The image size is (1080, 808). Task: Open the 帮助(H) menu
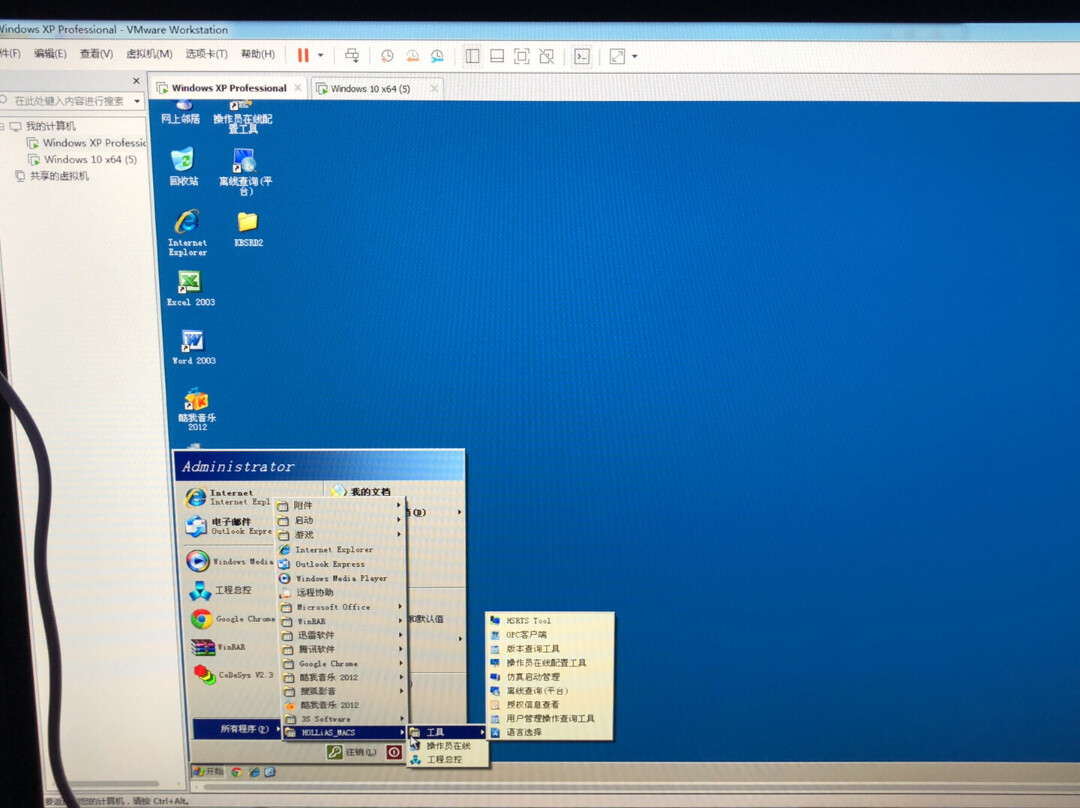point(258,54)
